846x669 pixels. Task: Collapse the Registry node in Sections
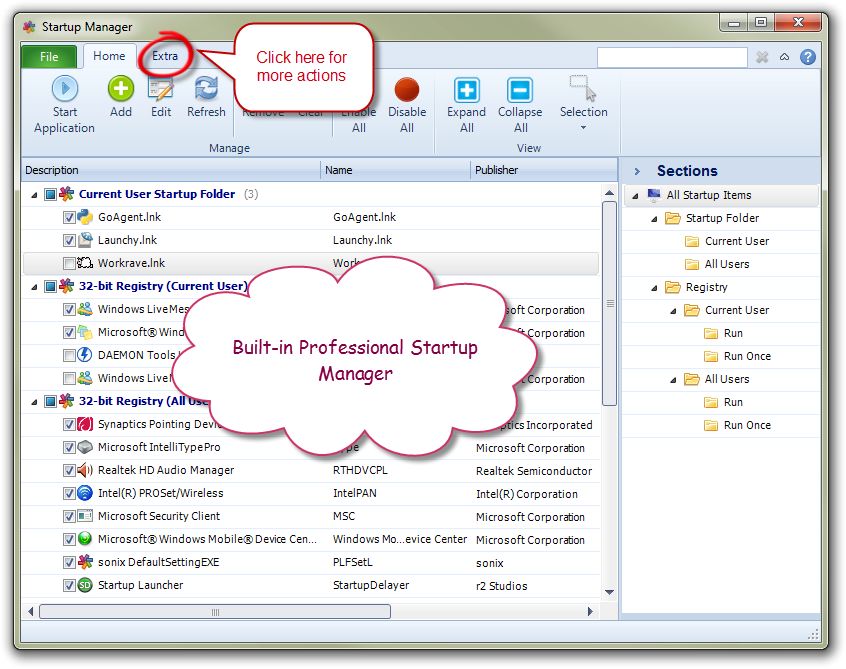click(654, 287)
